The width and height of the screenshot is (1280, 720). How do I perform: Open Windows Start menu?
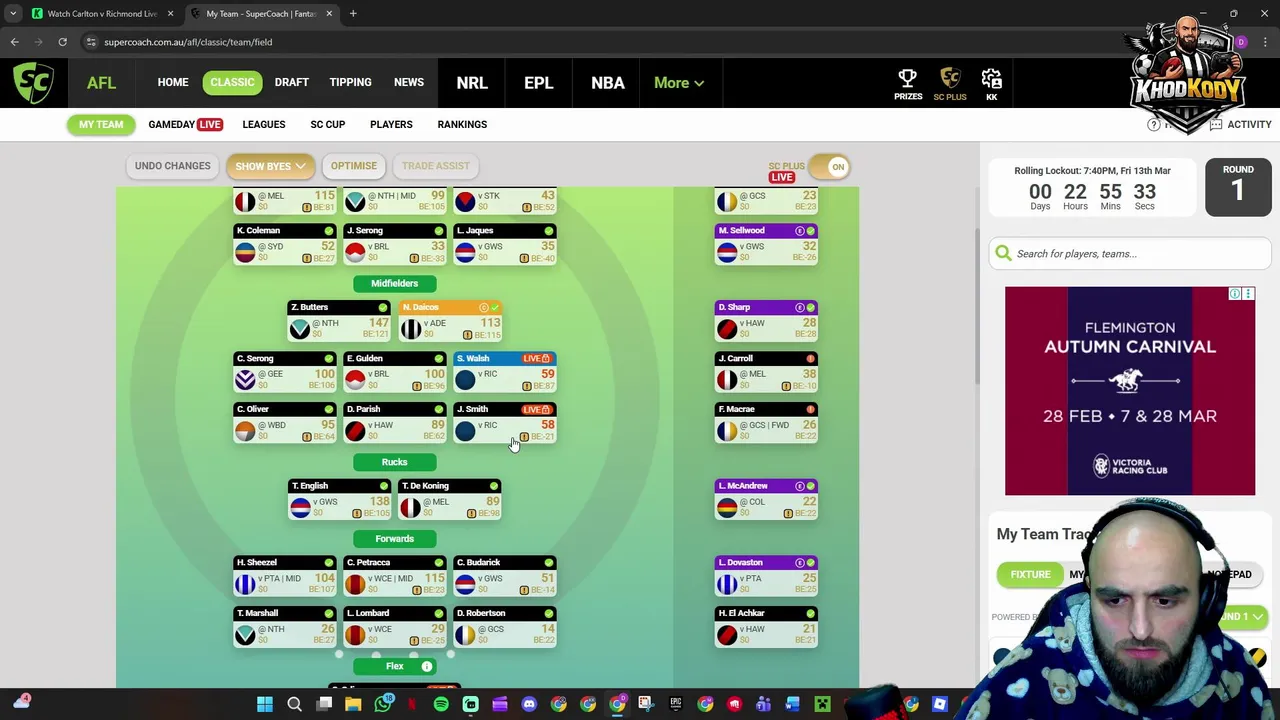(x=265, y=704)
